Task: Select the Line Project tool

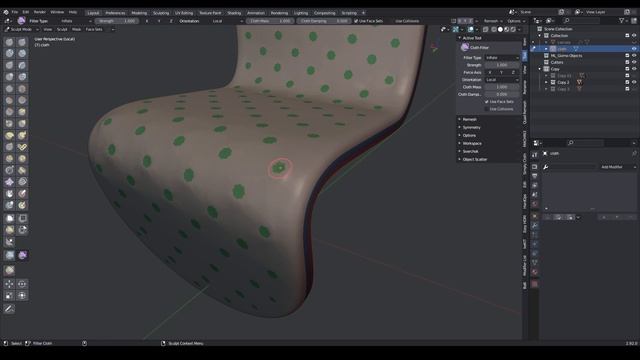Action: click(9, 242)
